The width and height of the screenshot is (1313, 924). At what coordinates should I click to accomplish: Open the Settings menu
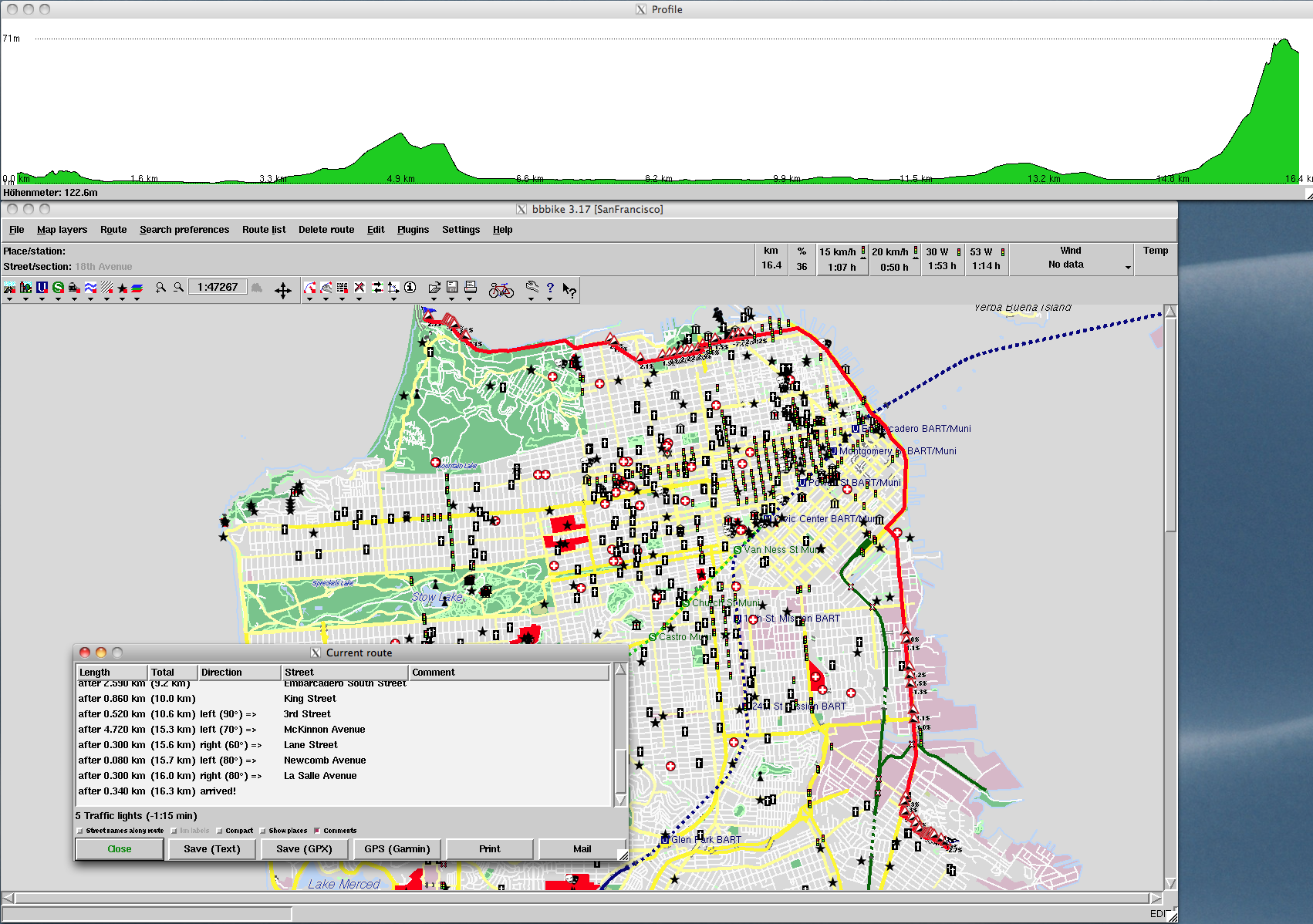click(461, 230)
